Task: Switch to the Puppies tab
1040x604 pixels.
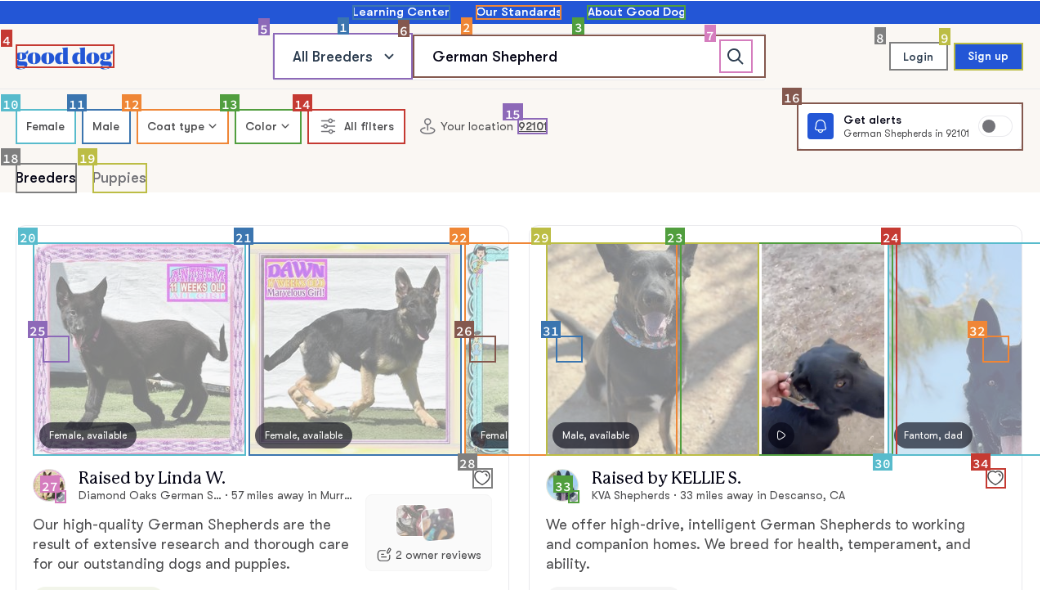Action: click(x=119, y=178)
